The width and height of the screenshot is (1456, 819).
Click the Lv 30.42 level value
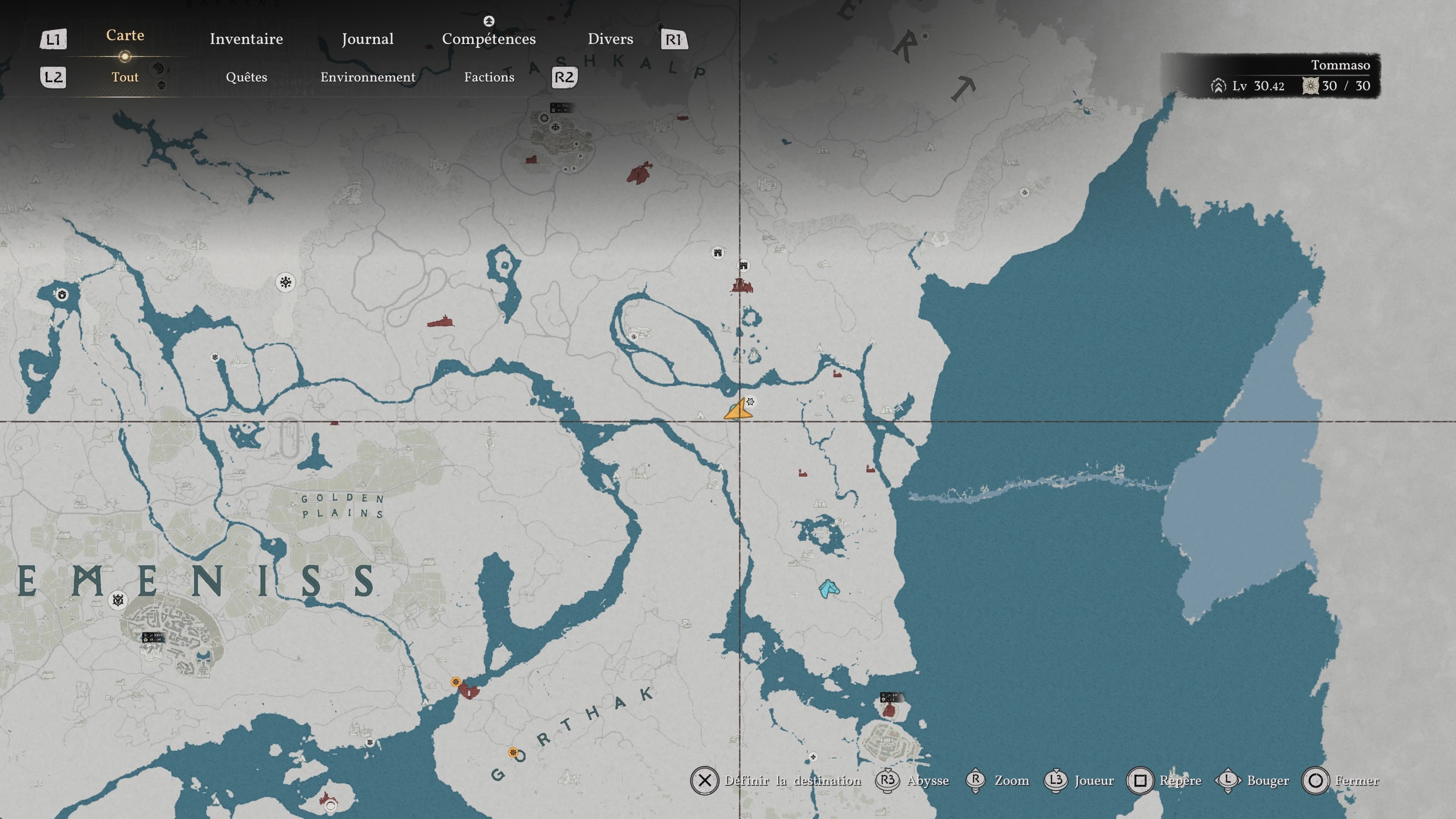pos(1258,86)
